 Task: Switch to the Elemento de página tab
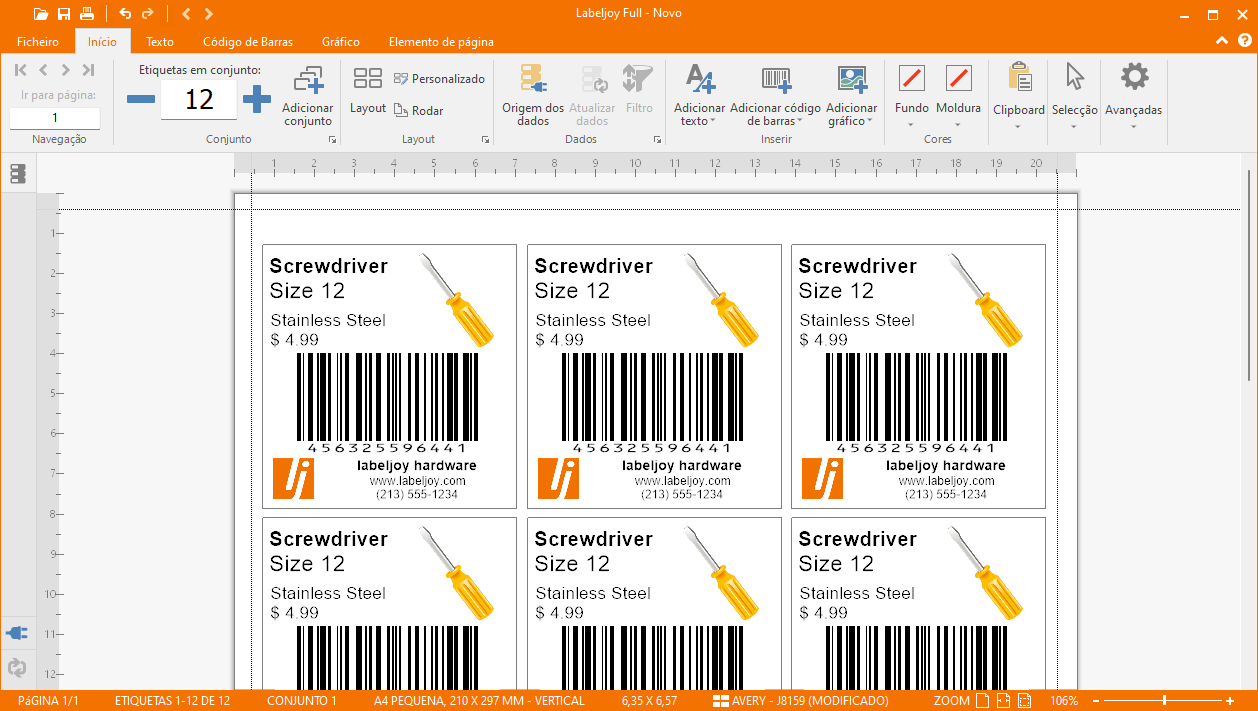441,42
